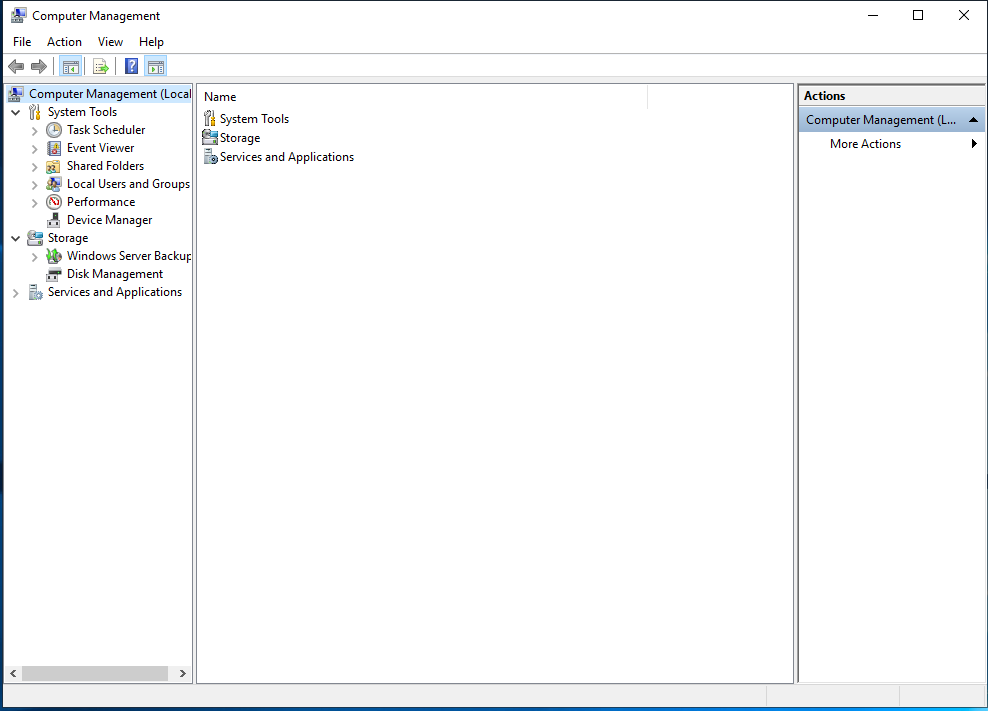988x711 pixels.
Task: Select the Event Viewer icon in tree
Action: point(54,148)
